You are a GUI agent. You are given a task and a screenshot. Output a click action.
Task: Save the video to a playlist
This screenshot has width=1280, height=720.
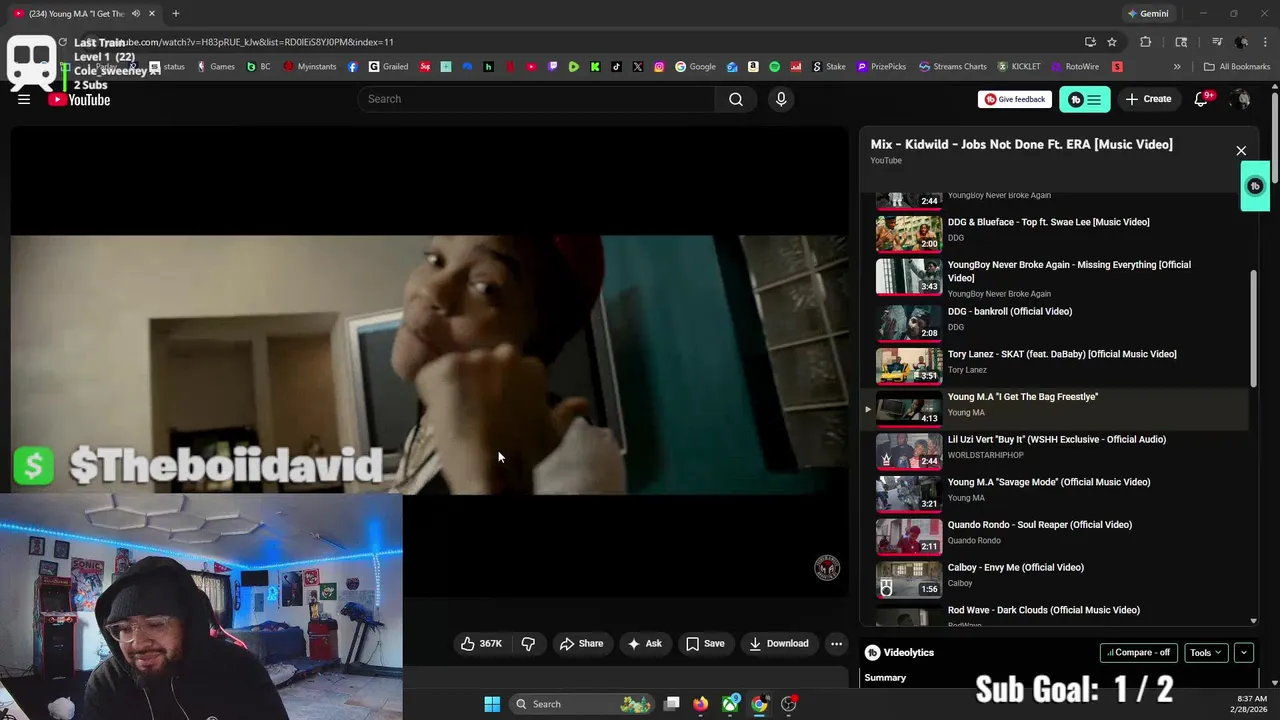click(705, 644)
